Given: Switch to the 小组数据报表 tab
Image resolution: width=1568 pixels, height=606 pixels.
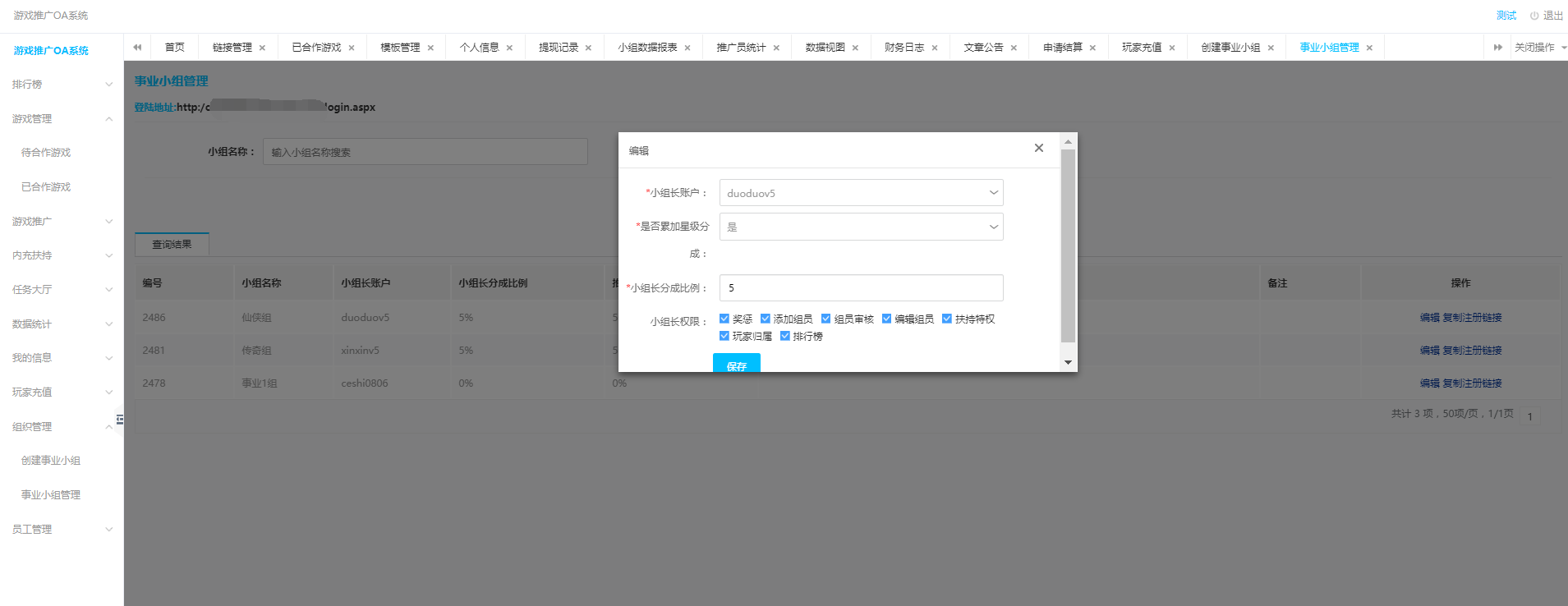Looking at the screenshot, I should [647, 48].
